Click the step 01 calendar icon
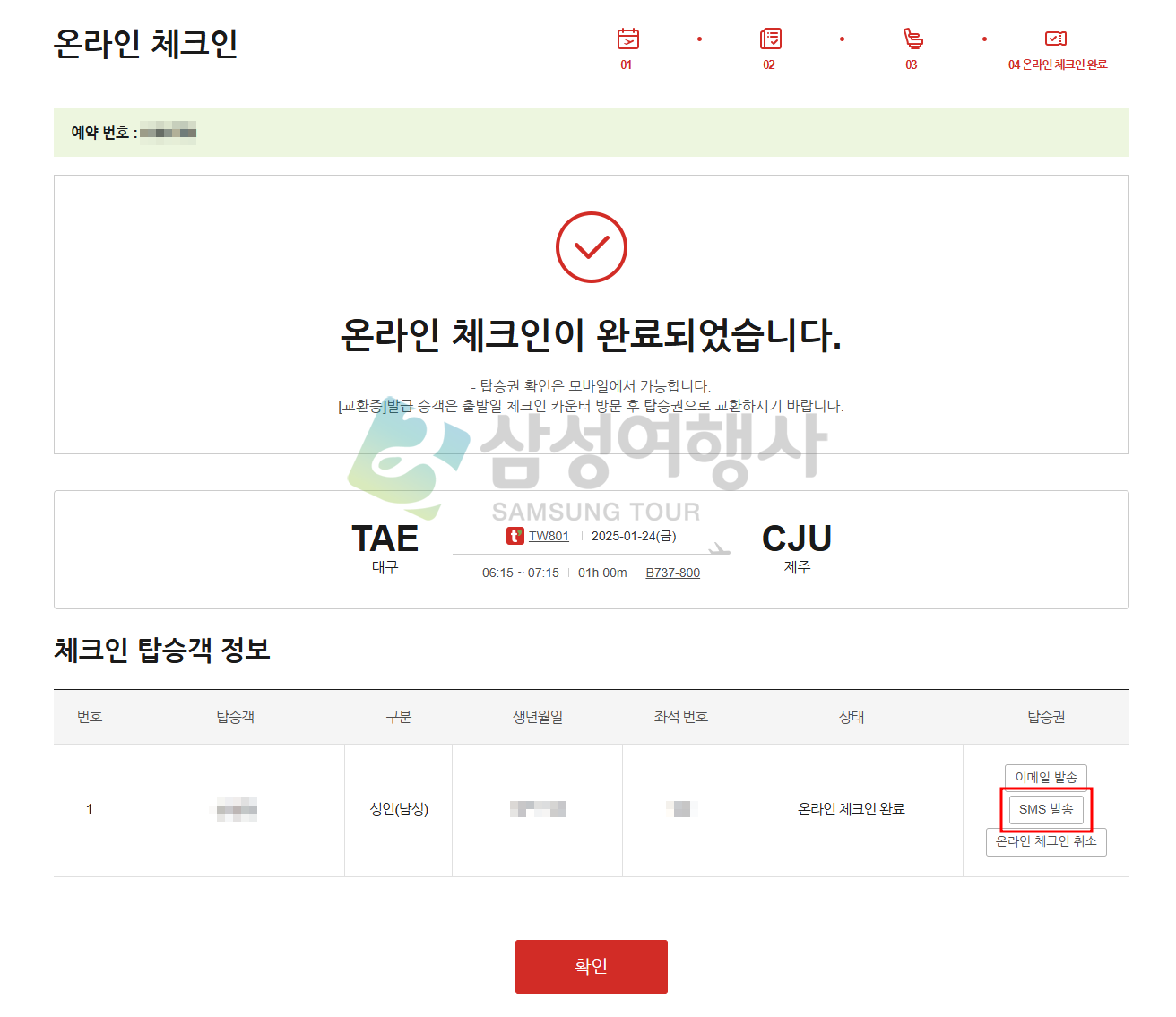The height and width of the screenshot is (1017, 1176). 627,39
